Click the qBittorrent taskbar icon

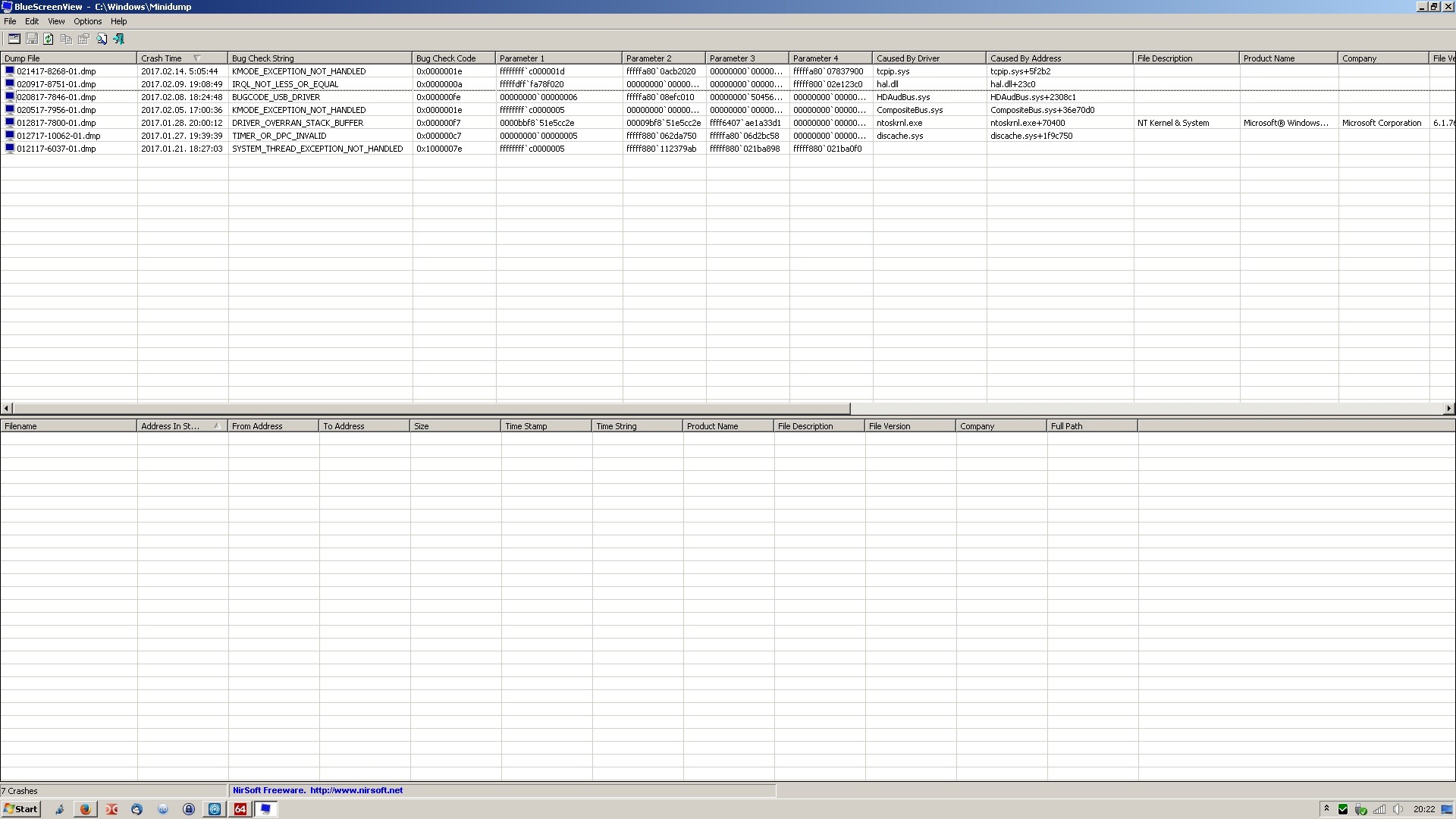pos(162,809)
